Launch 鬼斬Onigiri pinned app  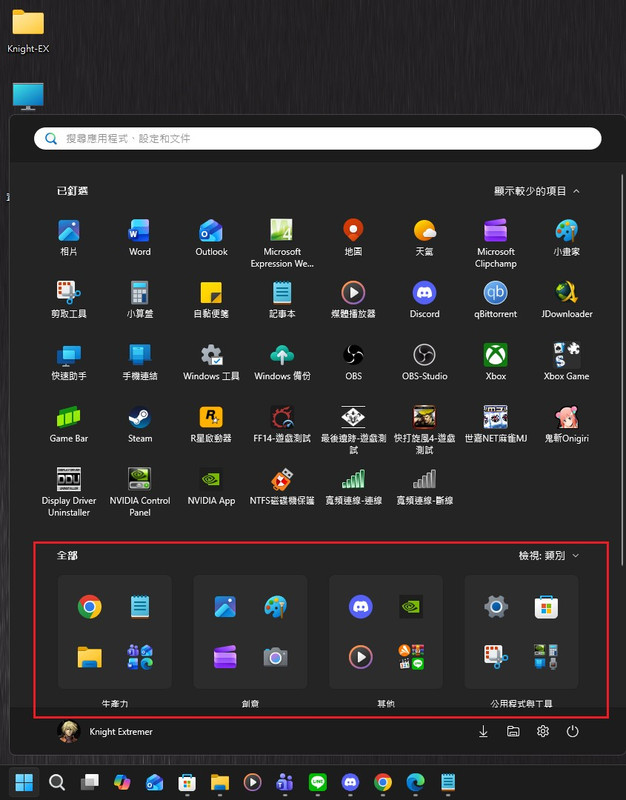click(566, 424)
